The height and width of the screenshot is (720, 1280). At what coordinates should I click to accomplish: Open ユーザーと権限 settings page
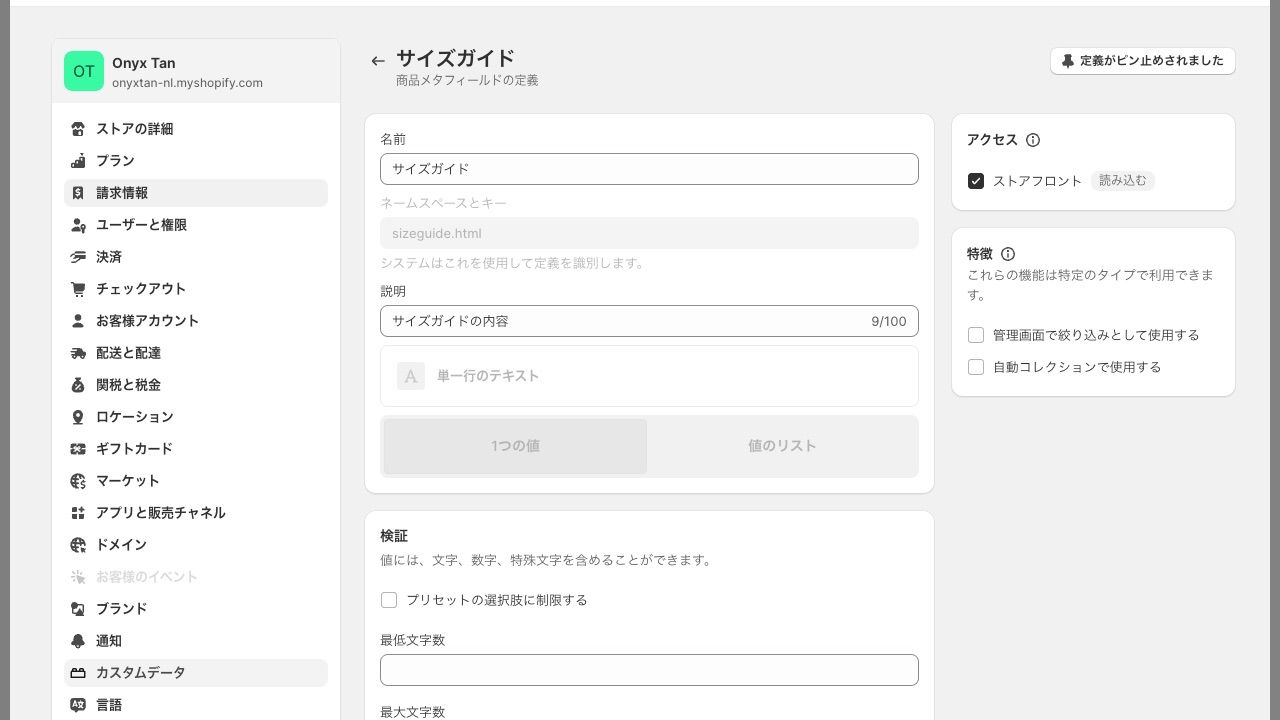[x=196, y=225]
